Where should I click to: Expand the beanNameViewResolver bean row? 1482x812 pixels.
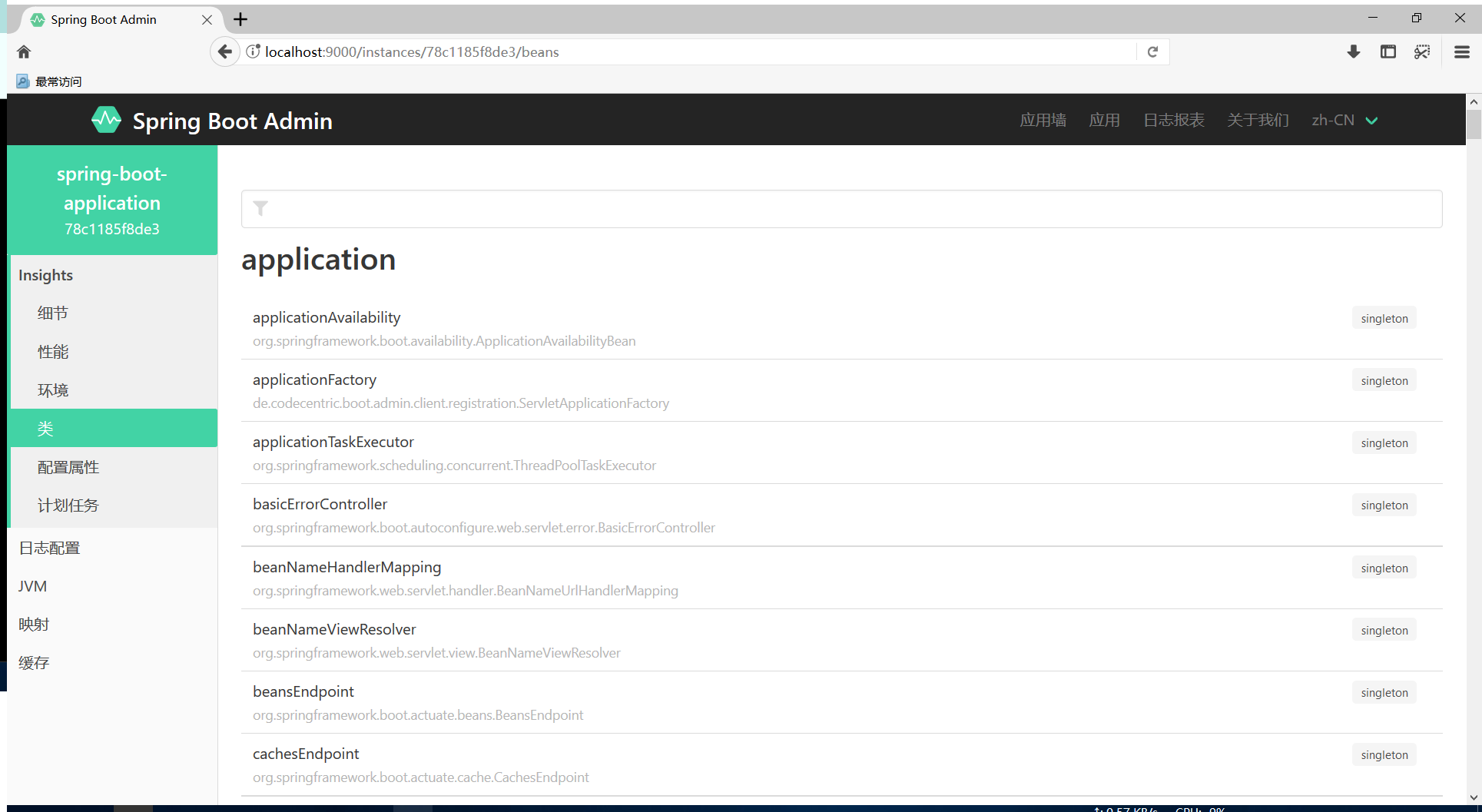pos(841,640)
